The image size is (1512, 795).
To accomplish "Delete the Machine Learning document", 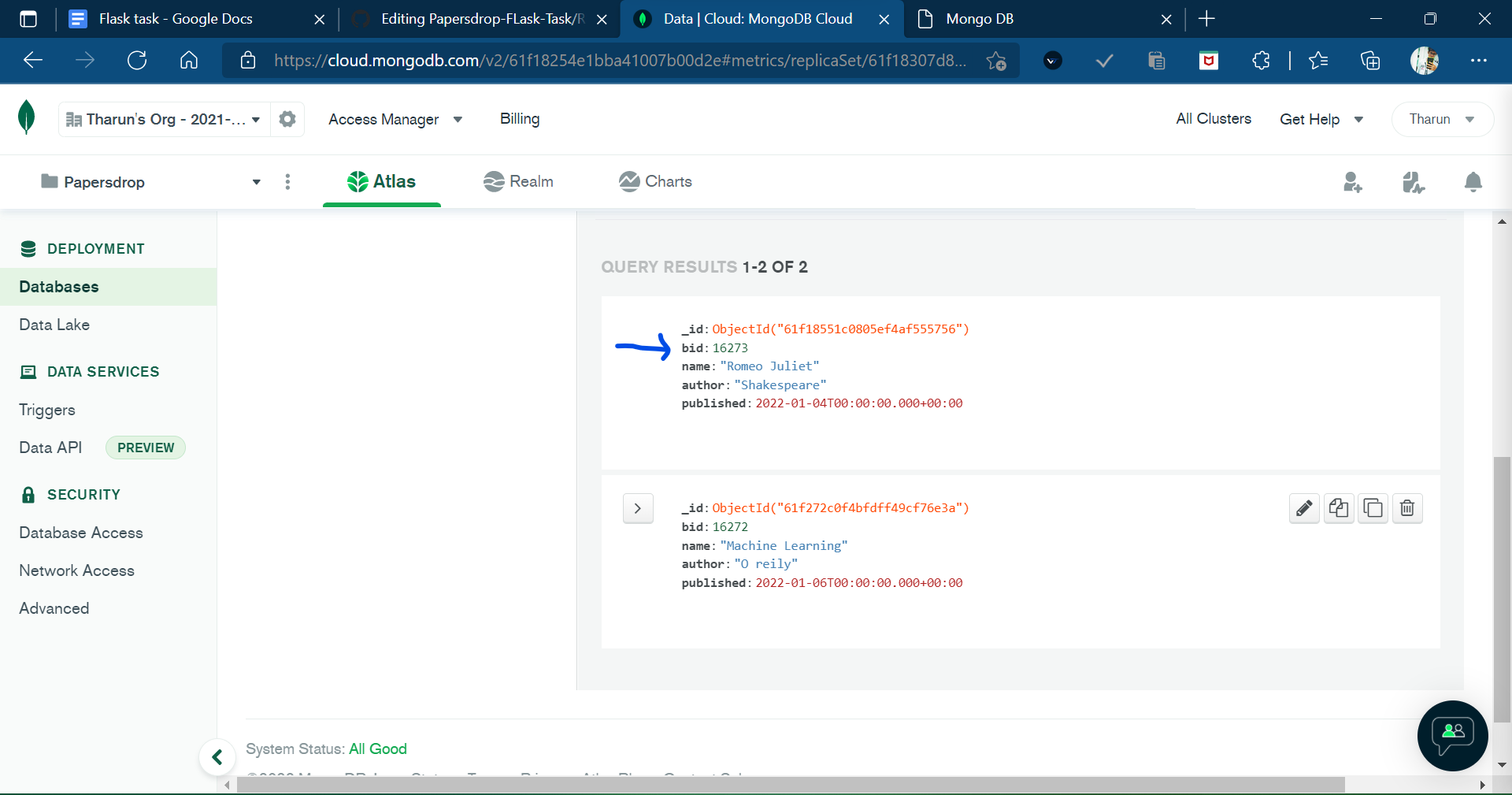I will coord(1407,508).
